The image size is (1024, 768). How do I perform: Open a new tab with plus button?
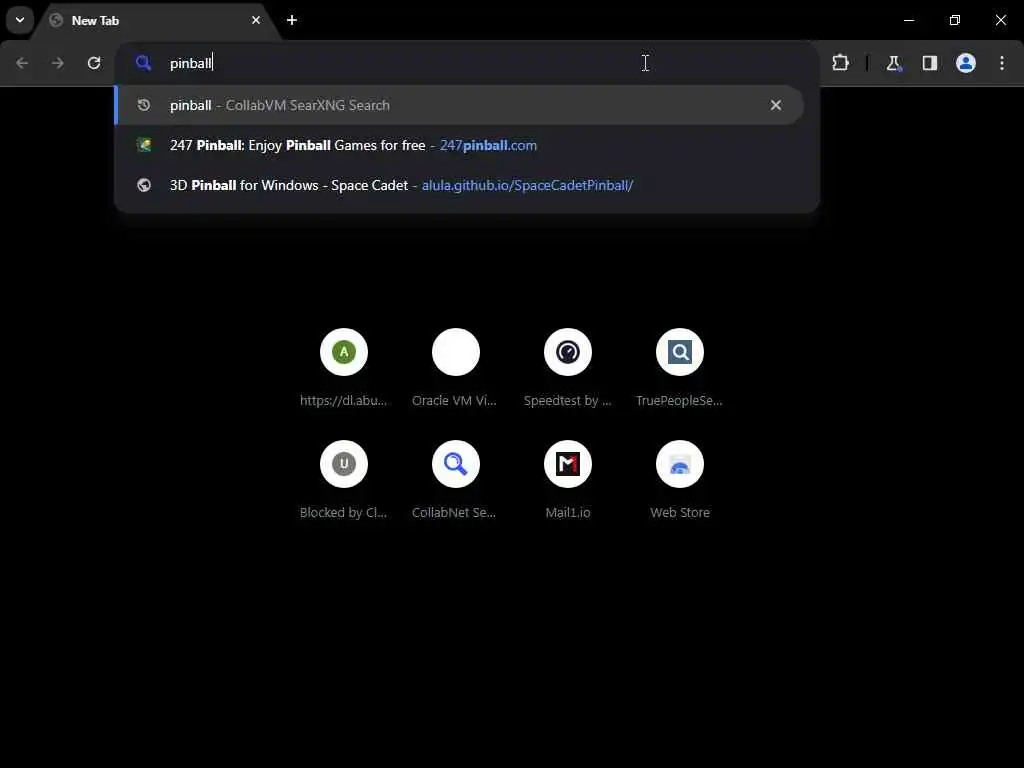(x=292, y=20)
